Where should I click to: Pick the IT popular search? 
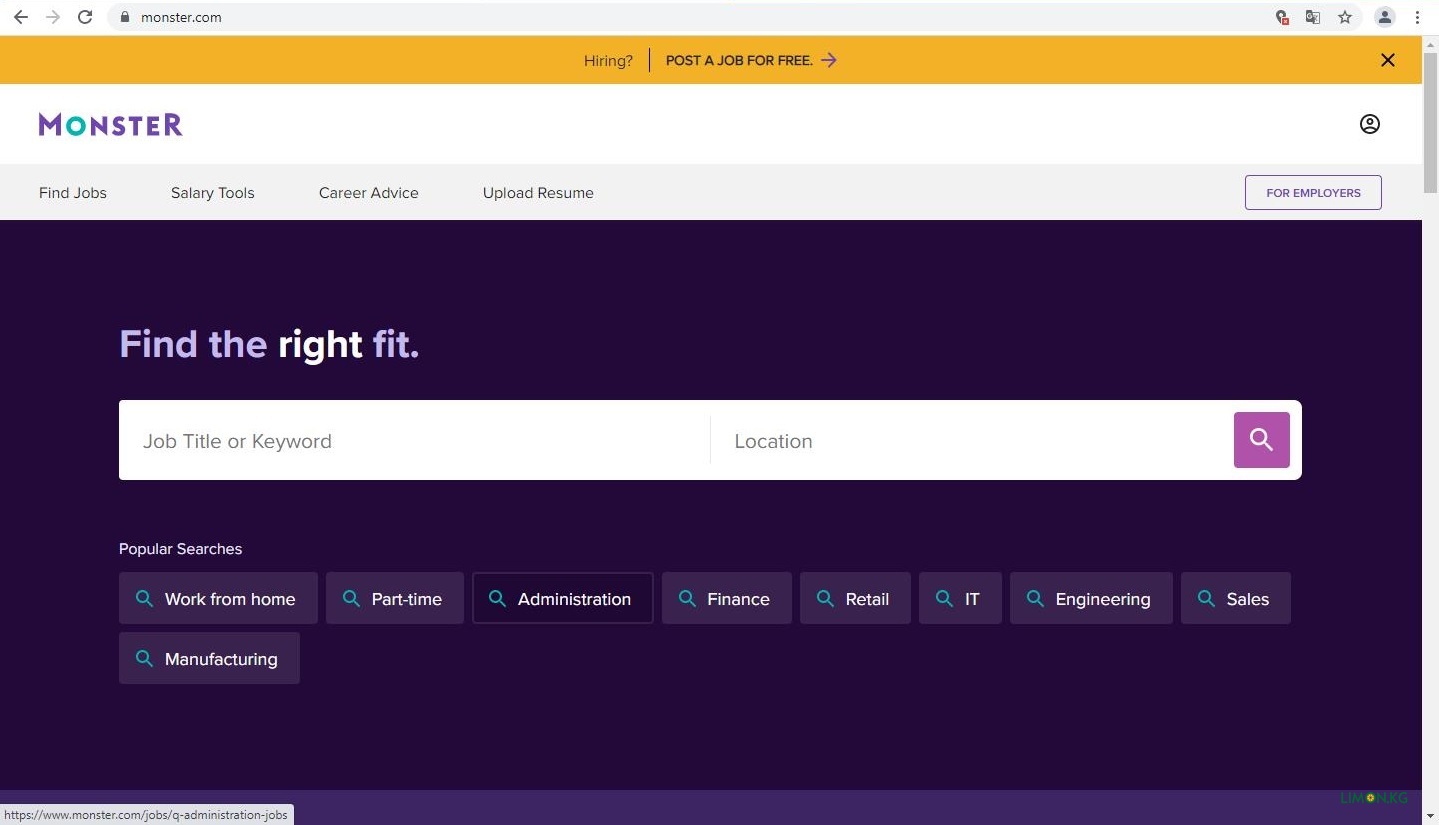tap(960, 598)
